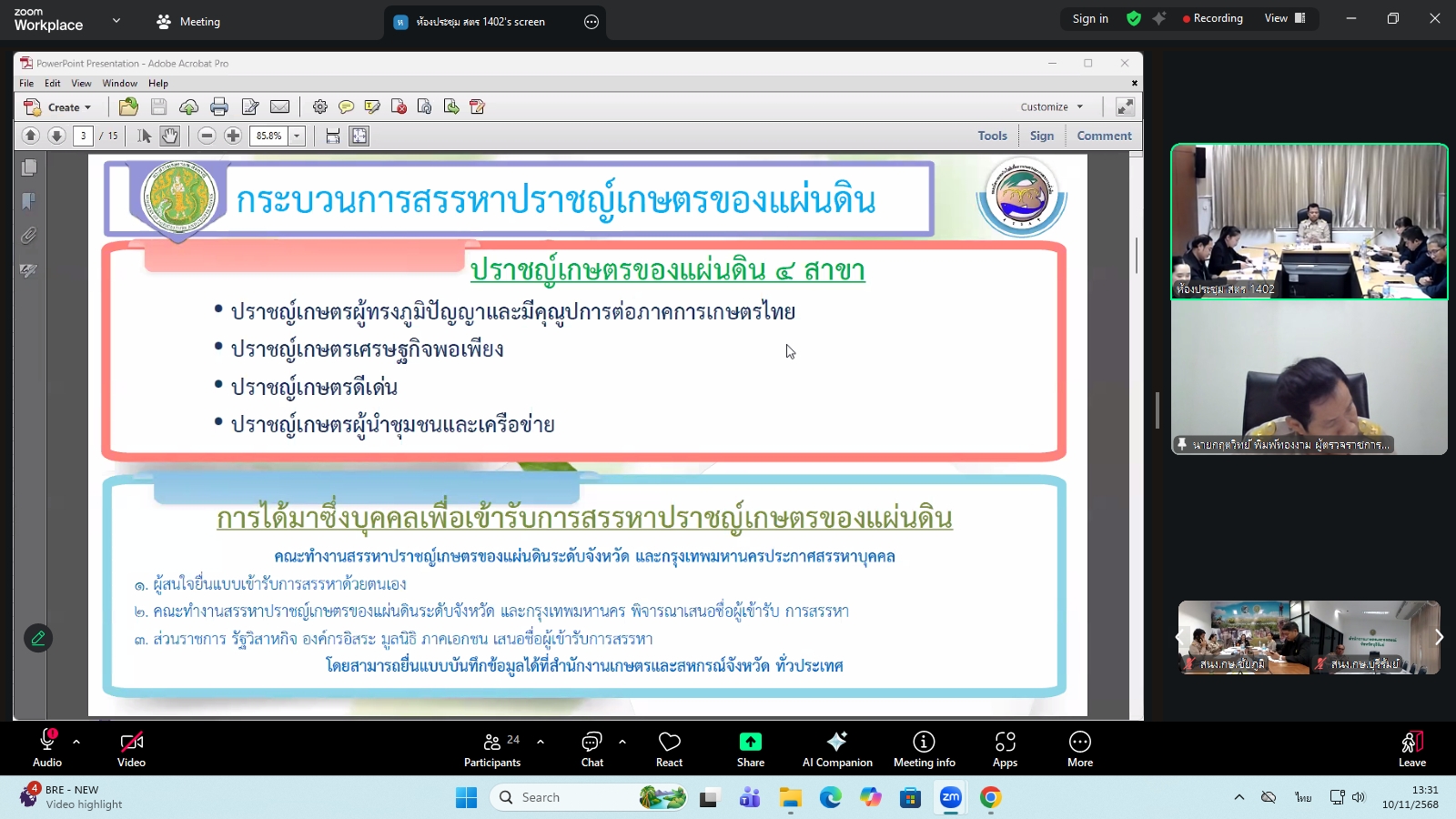
Task: Print the PowerPoint Presentation PDF
Action: point(218,106)
